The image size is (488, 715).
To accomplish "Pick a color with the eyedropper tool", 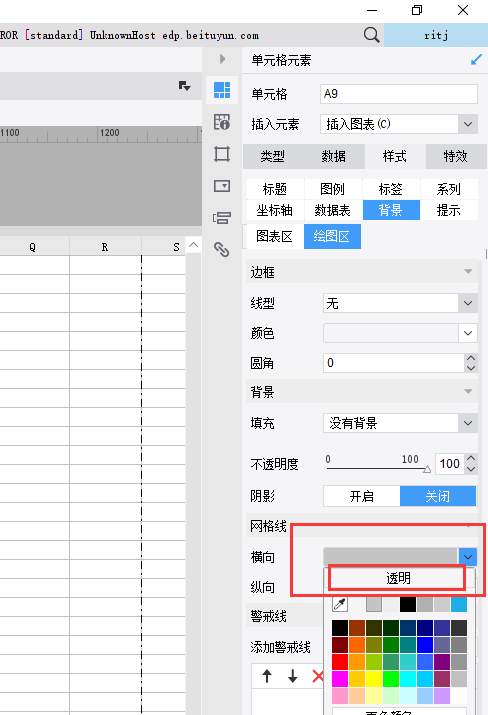I will point(340,604).
